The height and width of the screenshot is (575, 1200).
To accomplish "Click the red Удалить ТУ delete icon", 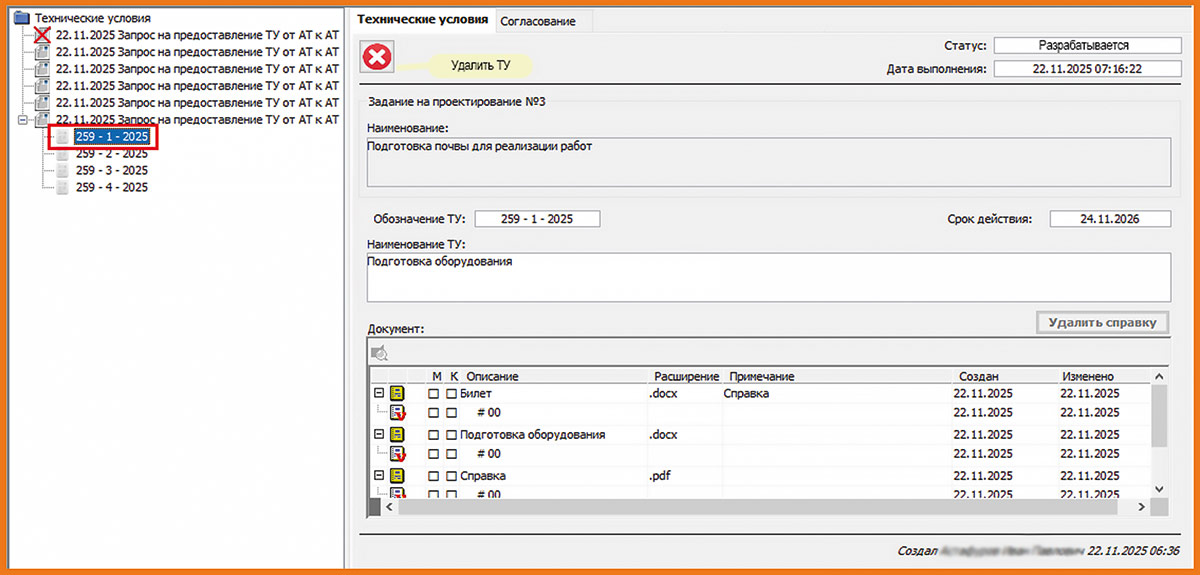I will coord(378,58).
